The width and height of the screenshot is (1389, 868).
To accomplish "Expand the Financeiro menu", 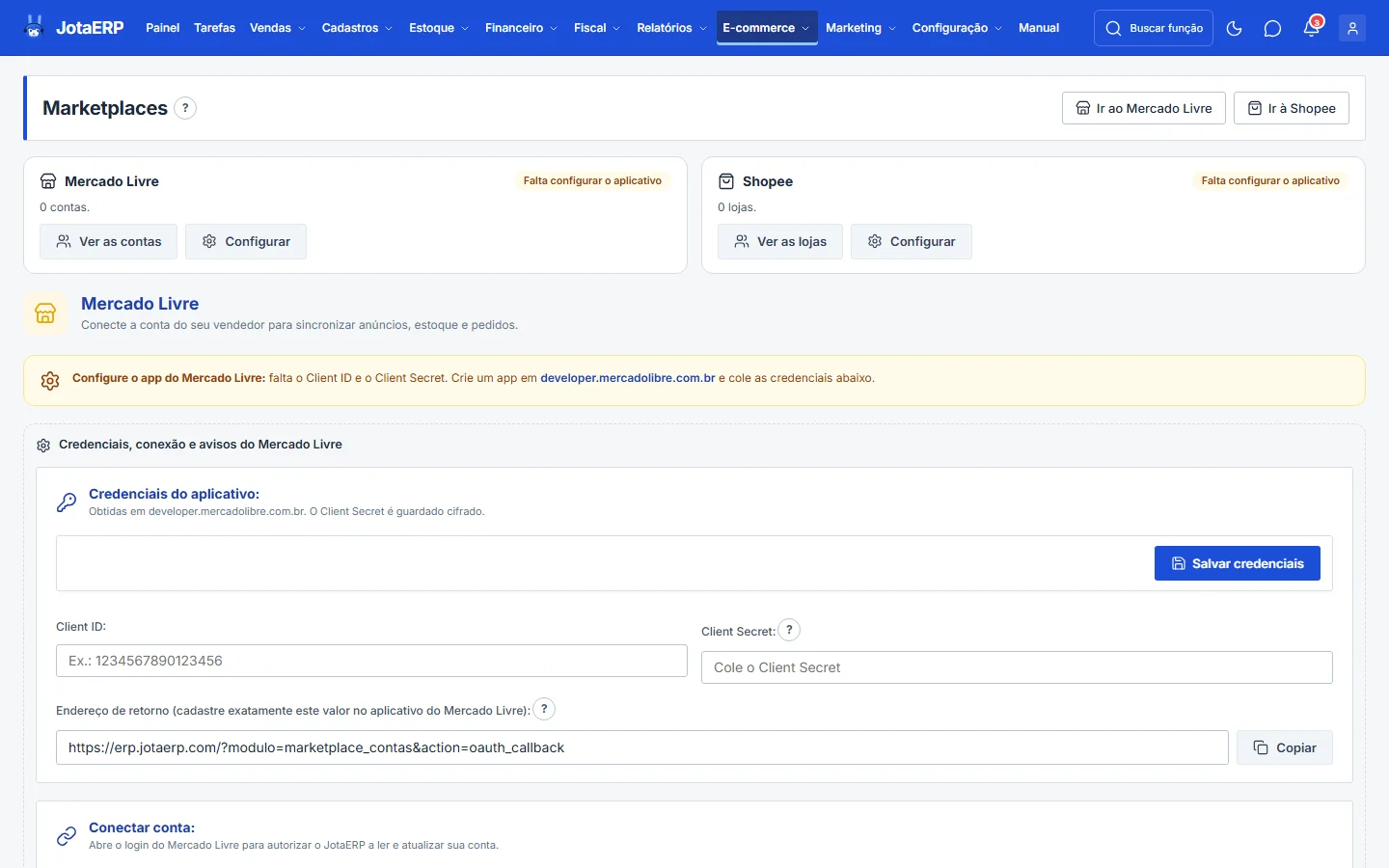I will [521, 28].
